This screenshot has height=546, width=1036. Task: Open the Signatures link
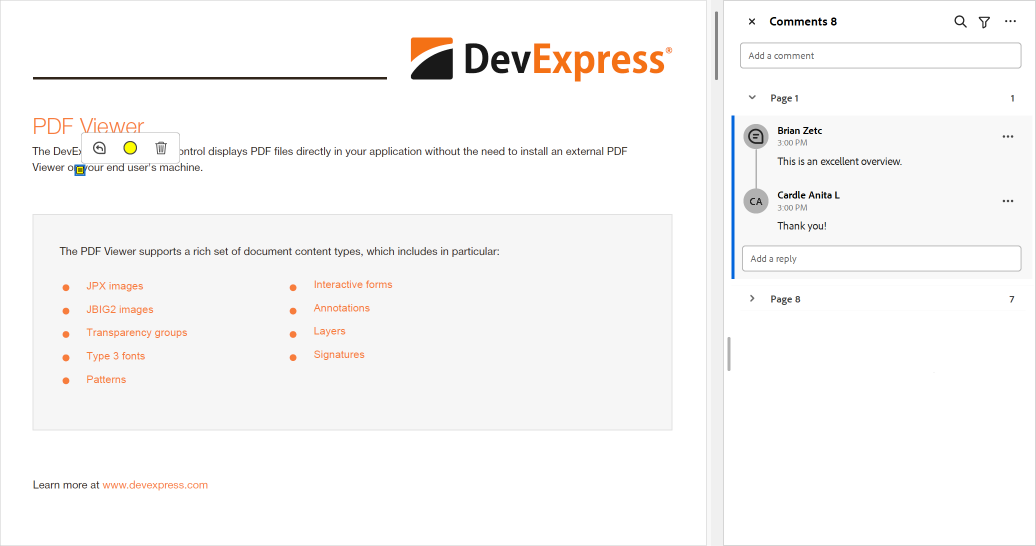click(339, 354)
